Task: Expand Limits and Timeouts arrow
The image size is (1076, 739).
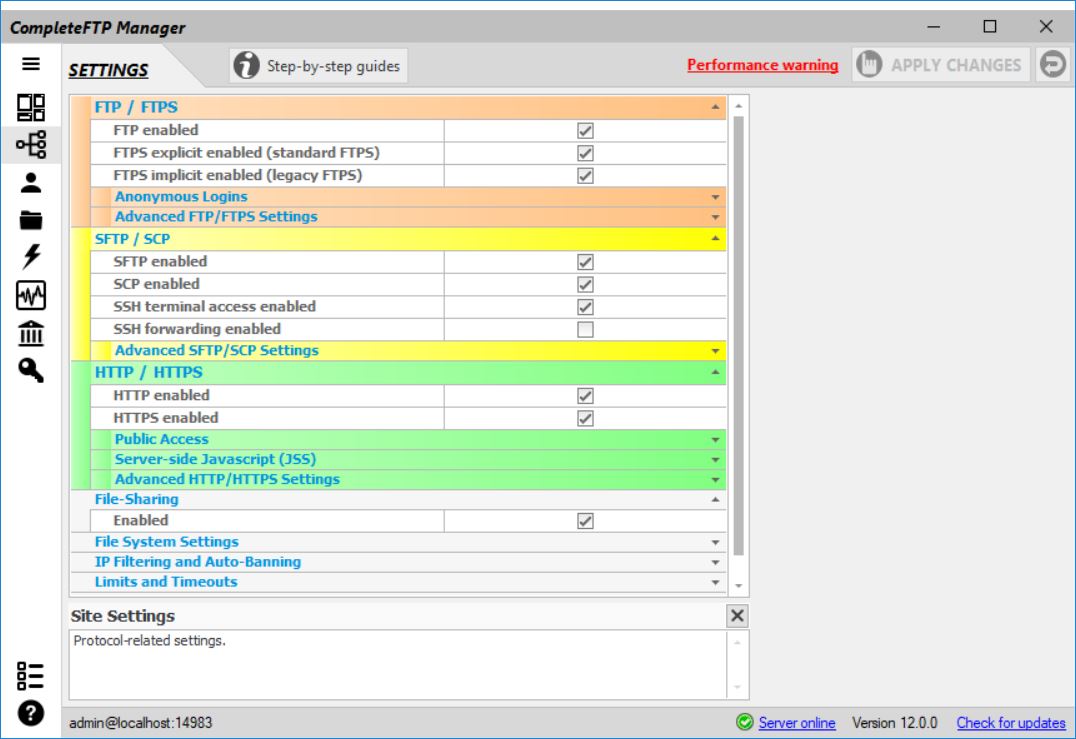Action: 715,583
